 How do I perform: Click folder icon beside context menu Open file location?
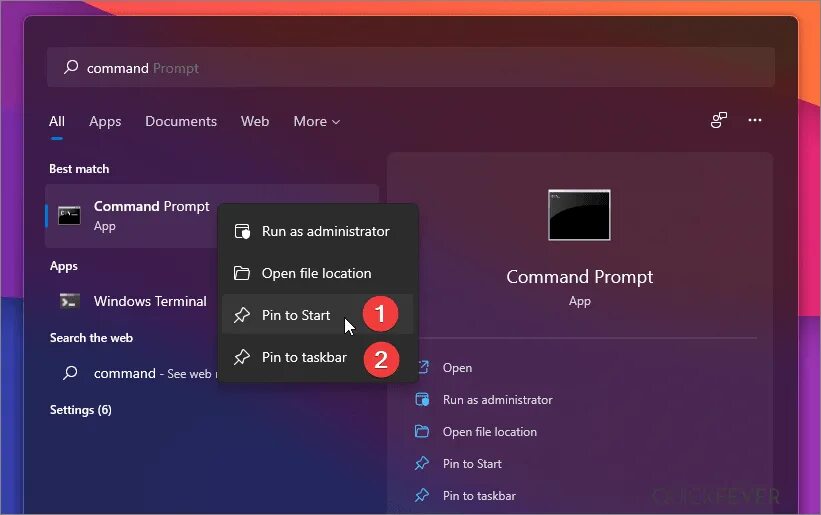pos(241,273)
